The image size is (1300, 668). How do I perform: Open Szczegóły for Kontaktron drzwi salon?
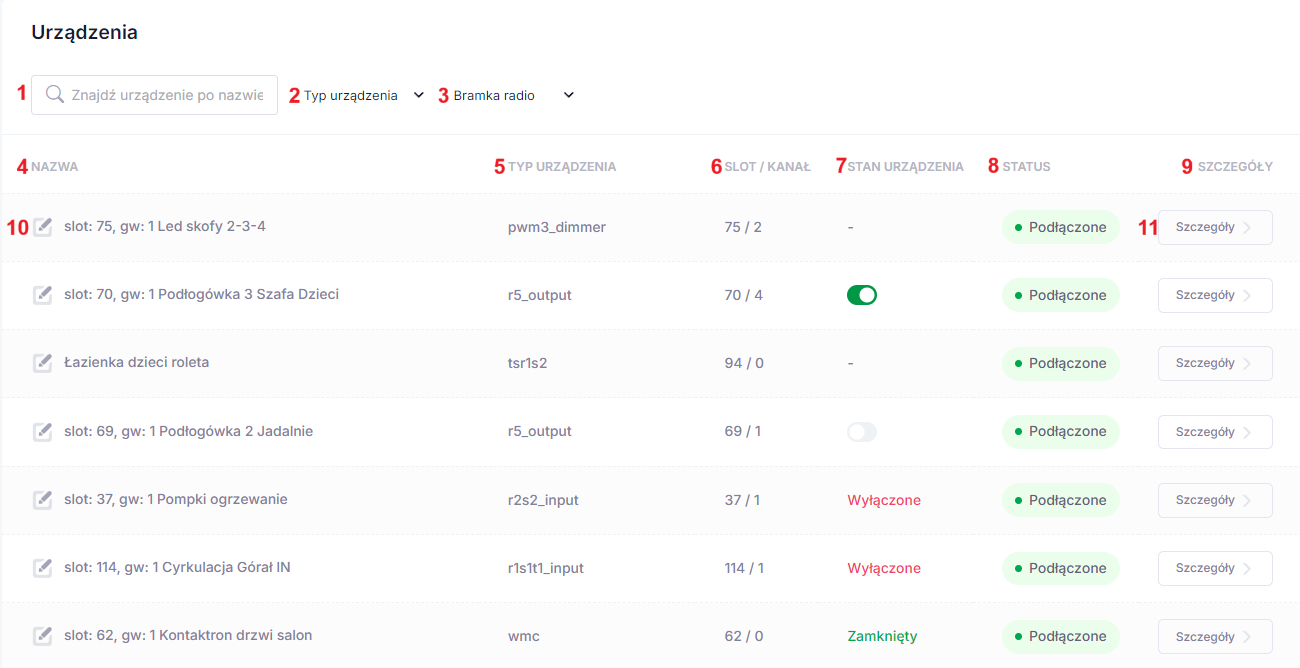tap(1215, 636)
